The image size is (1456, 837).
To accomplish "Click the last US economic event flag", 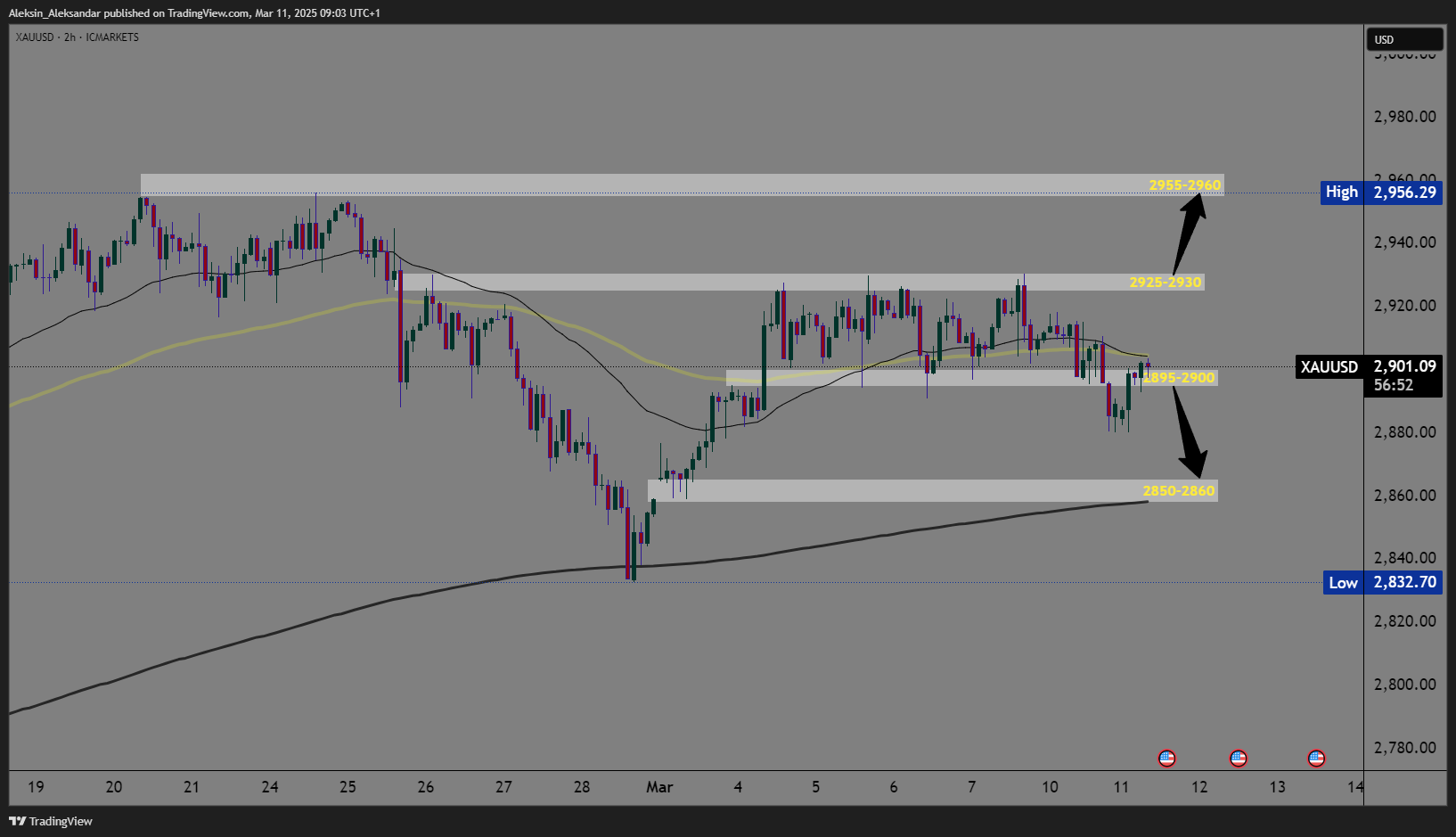I will [1316, 759].
